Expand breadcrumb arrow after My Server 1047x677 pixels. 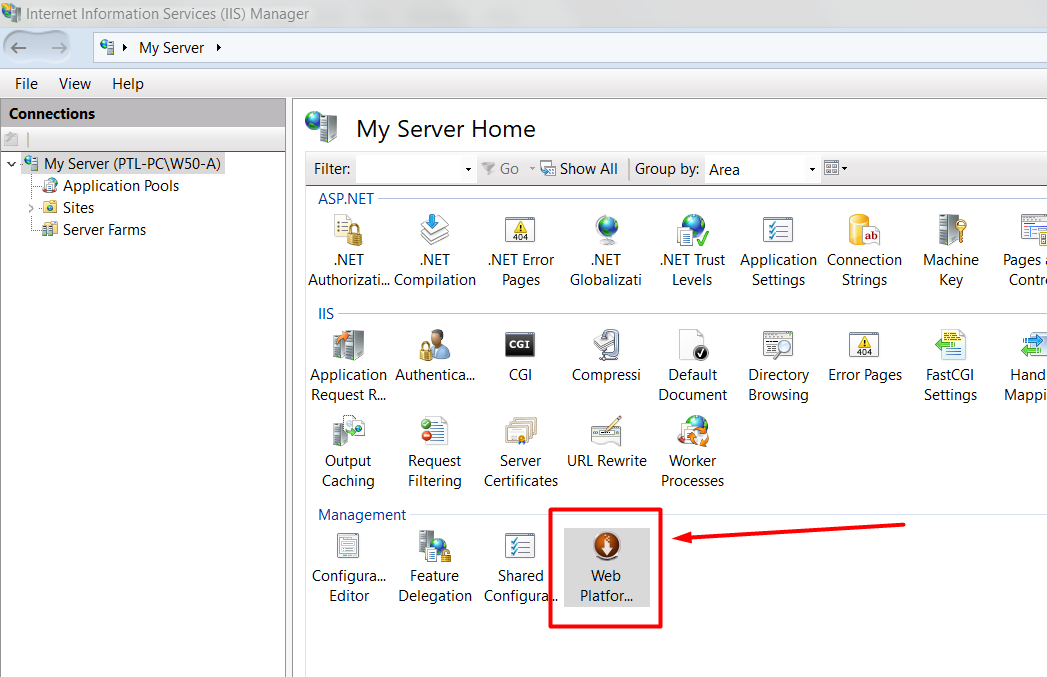point(218,48)
